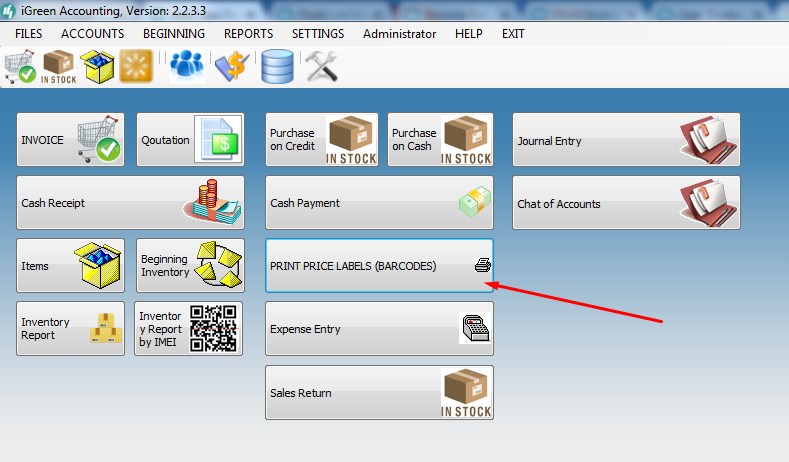789x462 pixels.
Task: Open Expense Entry
Action: [379, 329]
